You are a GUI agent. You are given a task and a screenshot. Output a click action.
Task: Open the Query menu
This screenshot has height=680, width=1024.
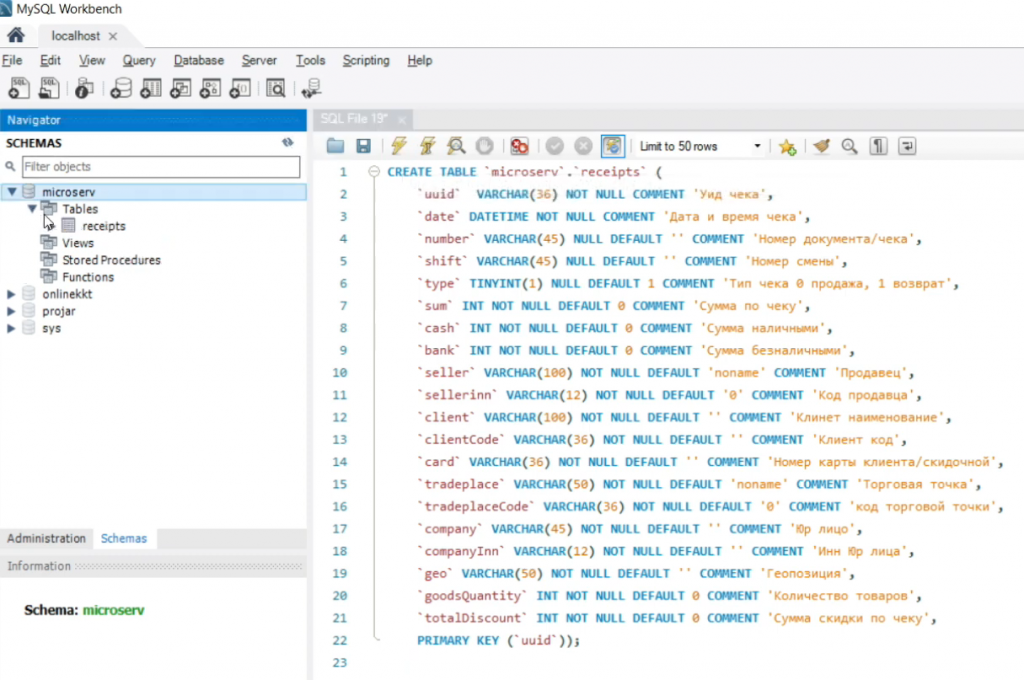click(138, 60)
